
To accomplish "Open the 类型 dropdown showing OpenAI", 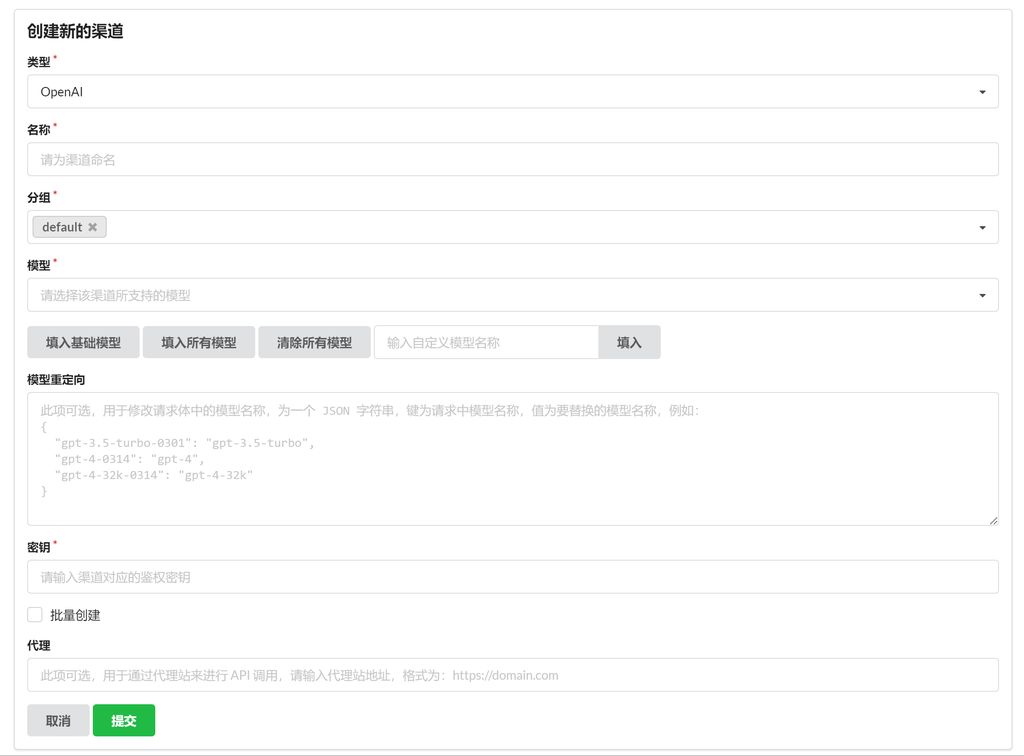I will click(500, 92).
